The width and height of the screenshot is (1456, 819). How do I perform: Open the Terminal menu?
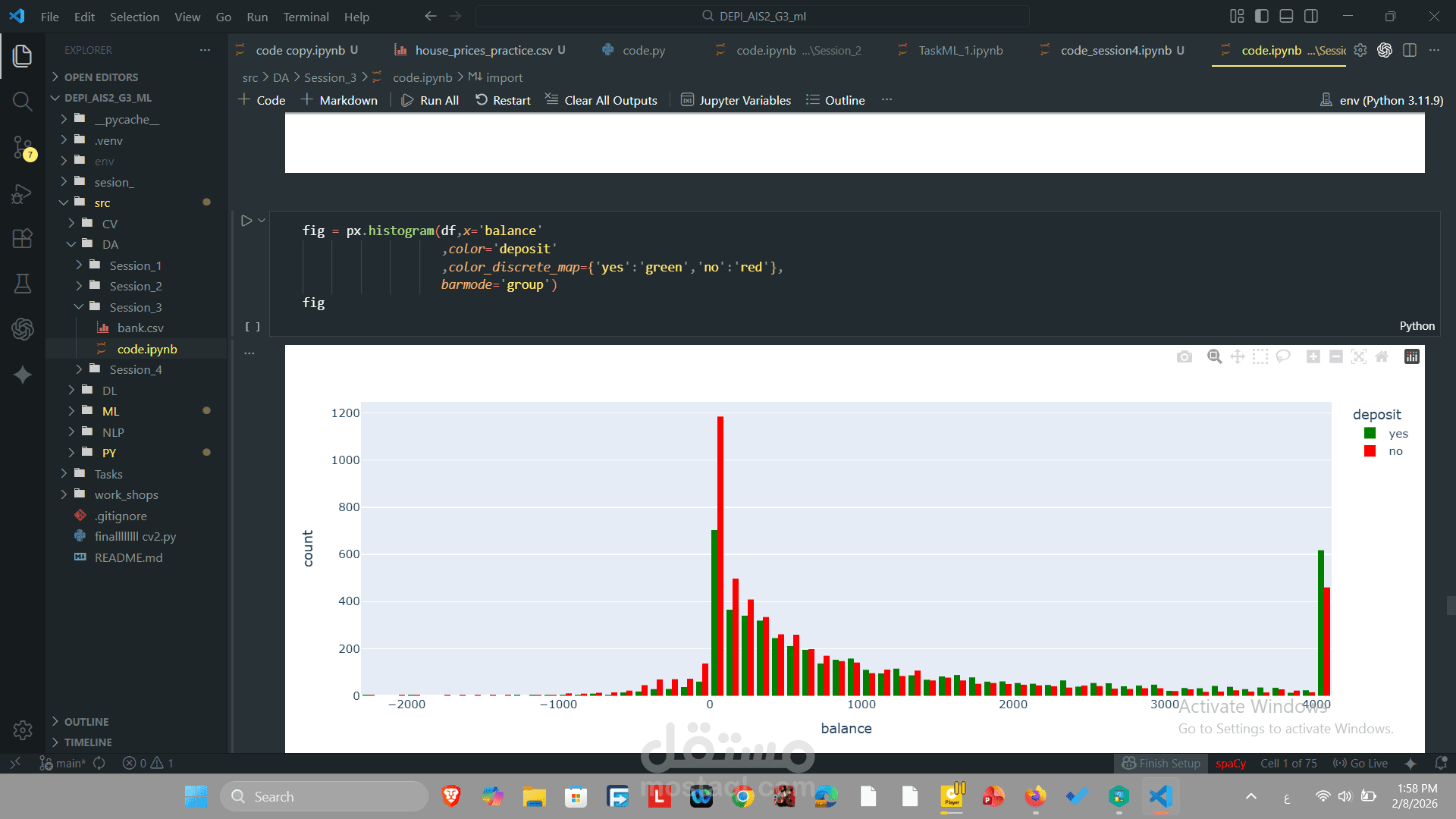pyautogui.click(x=306, y=17)
